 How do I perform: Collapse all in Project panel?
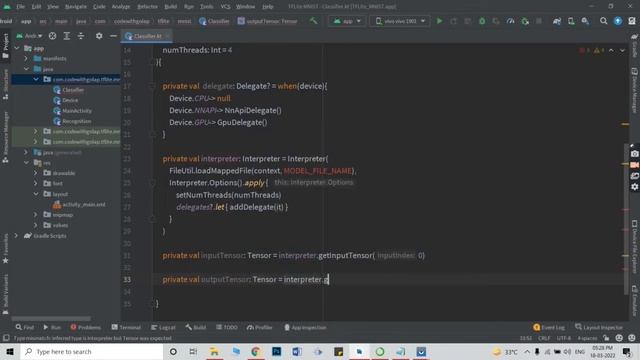81,36
